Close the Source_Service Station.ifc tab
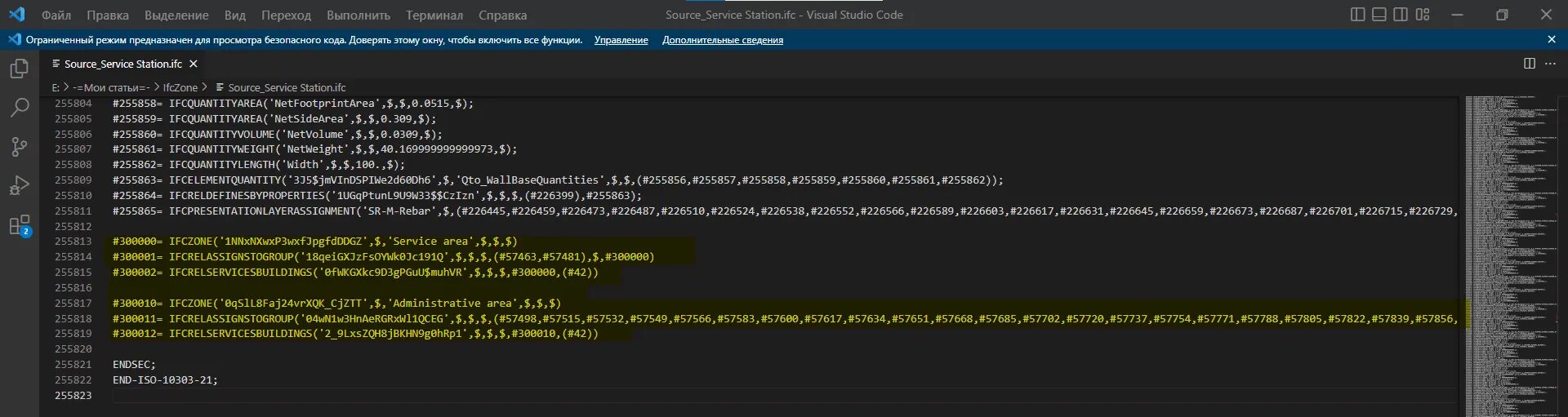 194,64
